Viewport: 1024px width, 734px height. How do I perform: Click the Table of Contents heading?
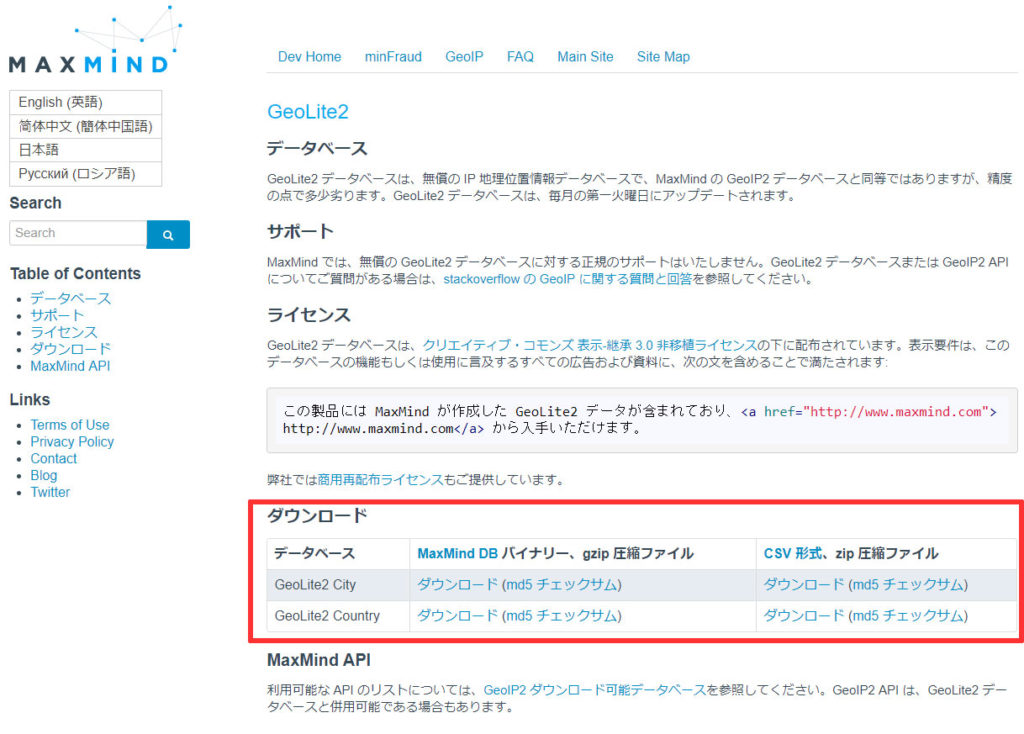pyautogui.click(x=75, y=274)
